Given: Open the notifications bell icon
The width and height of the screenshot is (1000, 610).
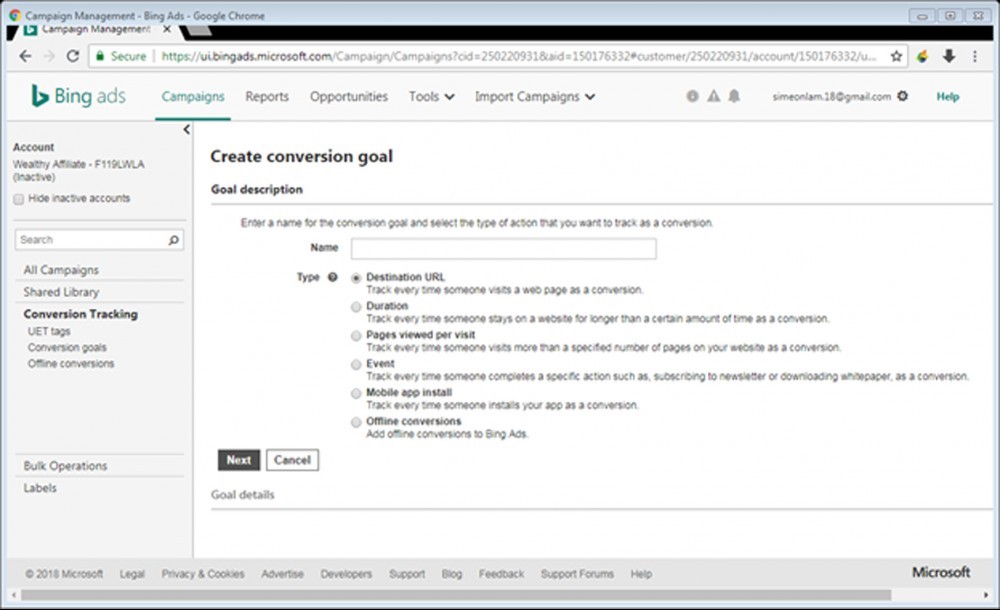Looking at the screenshot, I should (x=734, y=96).
